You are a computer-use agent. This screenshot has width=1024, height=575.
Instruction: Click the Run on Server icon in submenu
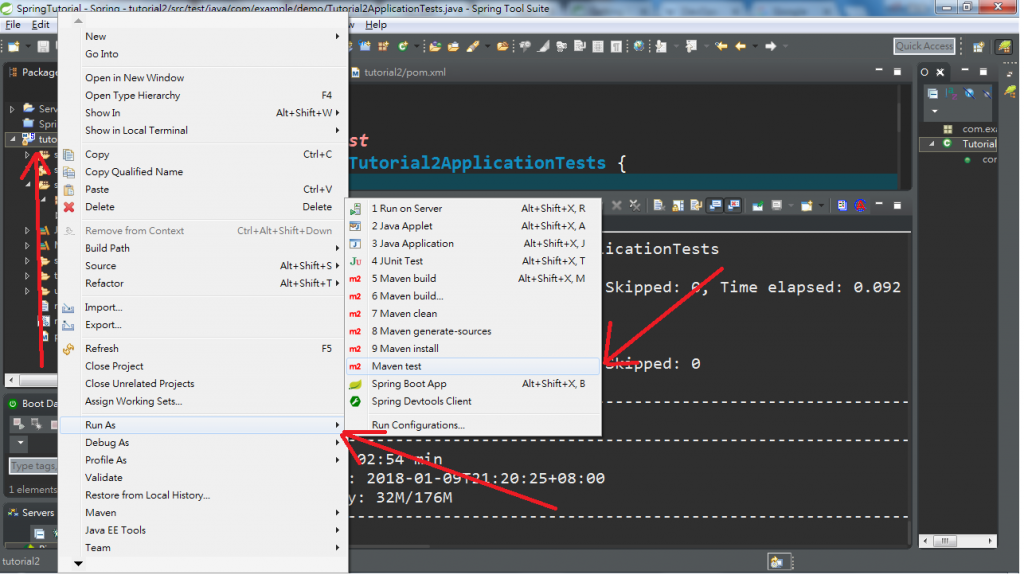pos(355,209)
